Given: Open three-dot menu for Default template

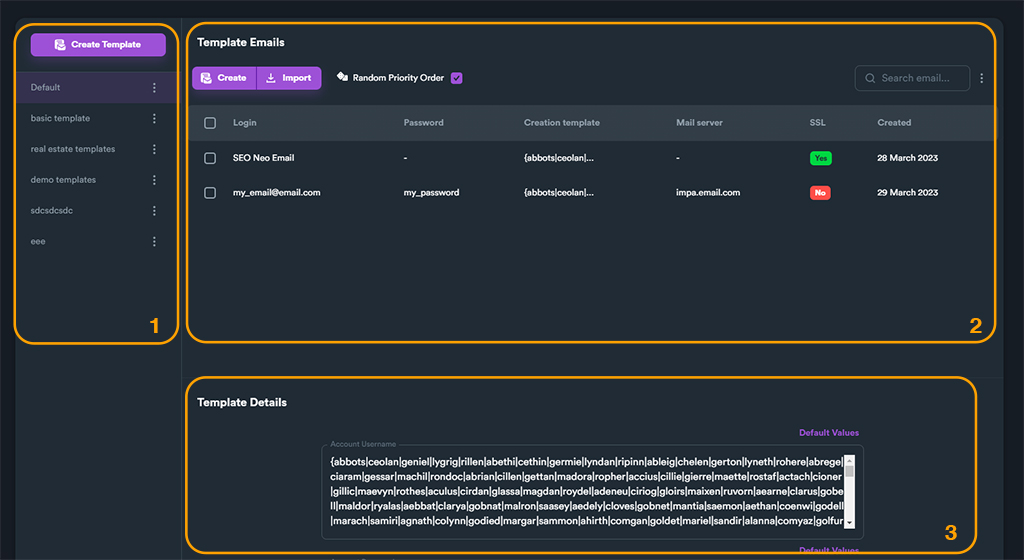Looking at the screenshot, I should tap(154, 88).
